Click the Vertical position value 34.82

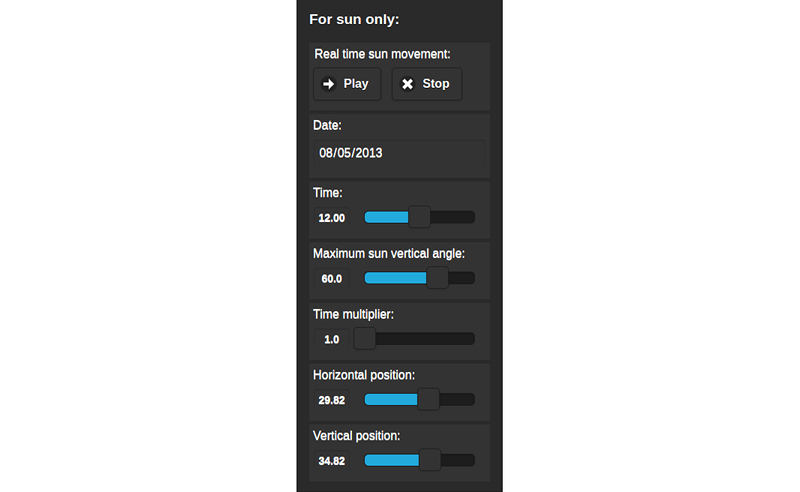point(332,461)
